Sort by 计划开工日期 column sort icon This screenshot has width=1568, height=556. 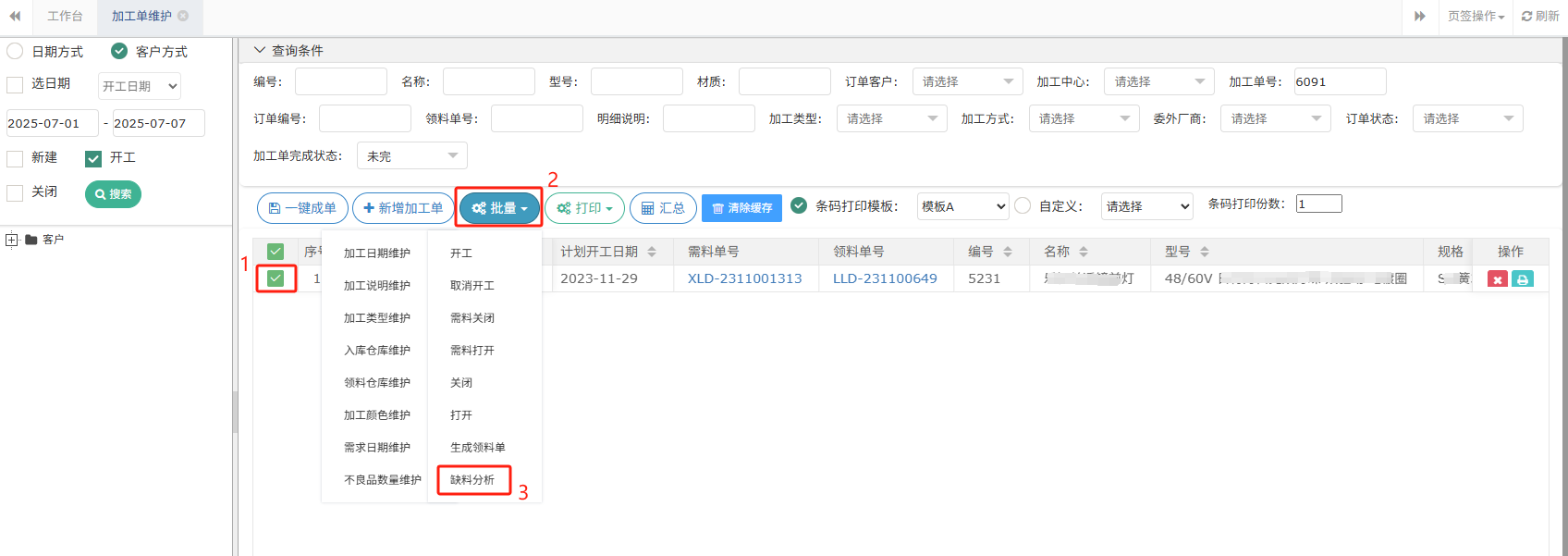[652, 252]
